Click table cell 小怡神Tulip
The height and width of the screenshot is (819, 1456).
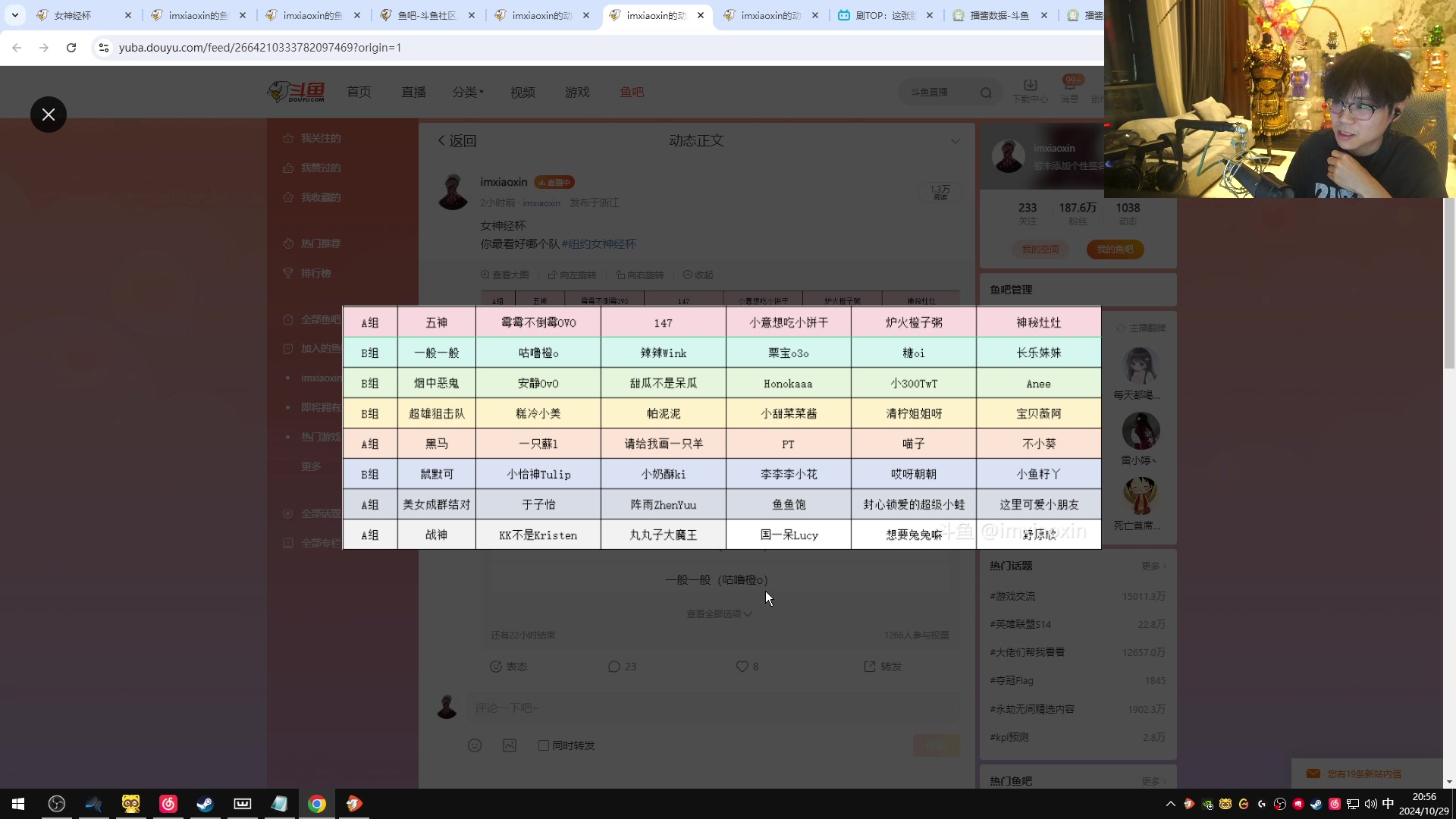[538, 474]
